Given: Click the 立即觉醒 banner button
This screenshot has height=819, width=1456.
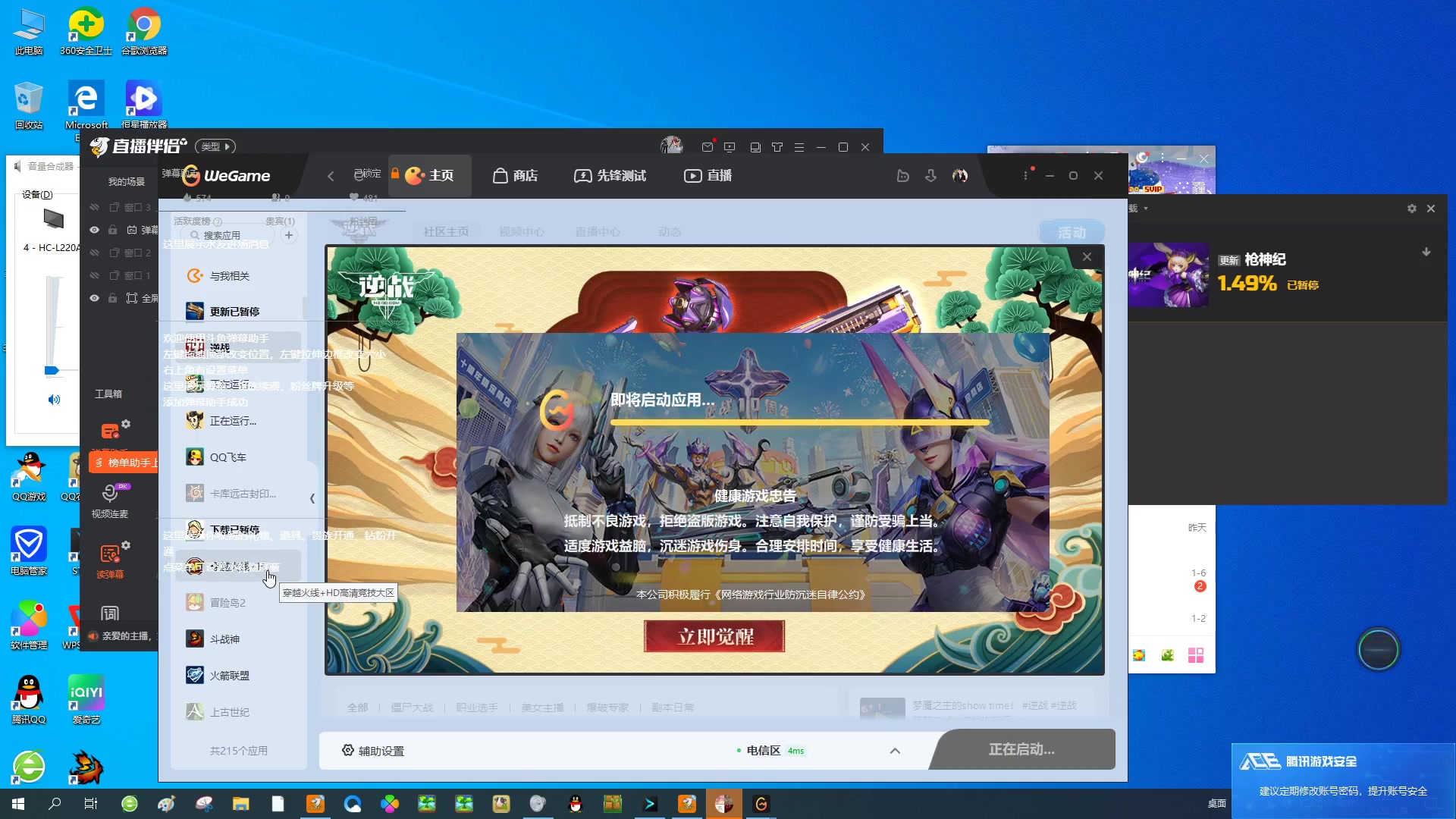Looking at the screenshot, I should click(714, 636).
